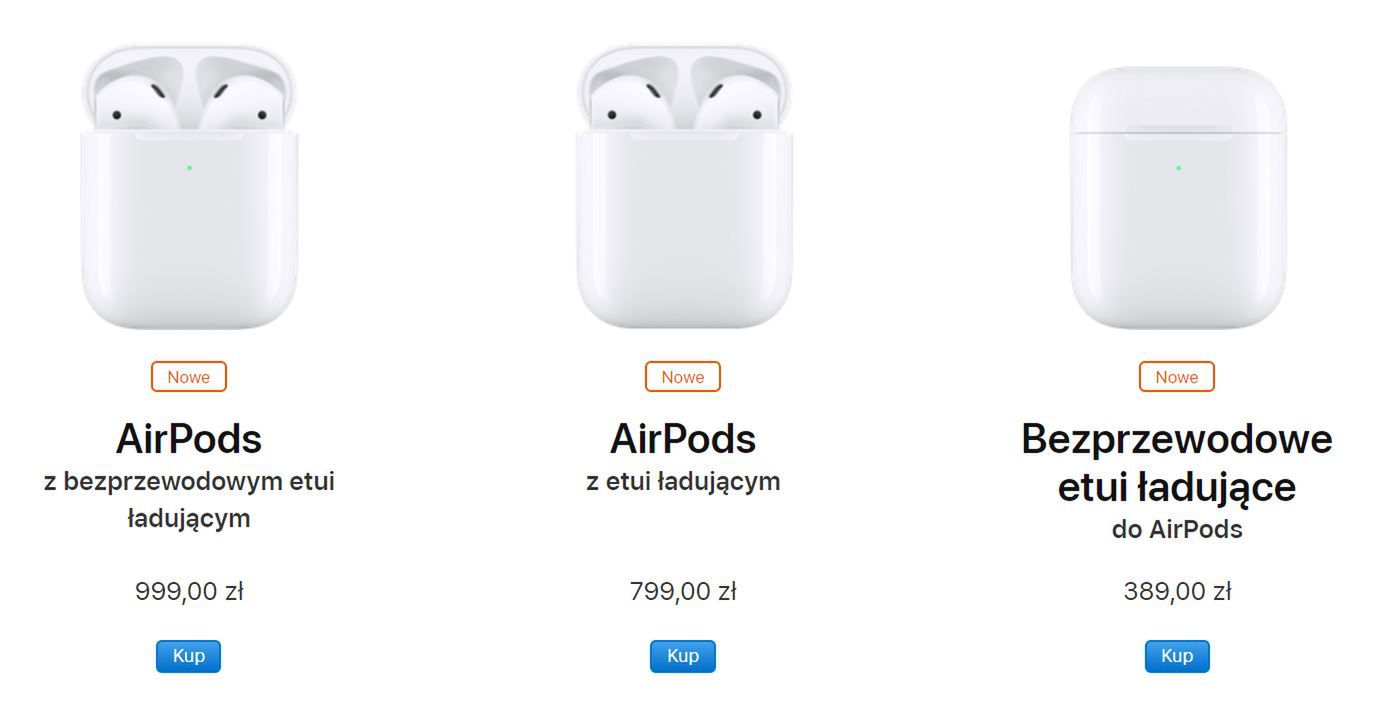Viewport: 1381px width, 726px height.
Task: Click the Nowe badge on the middle product
Action: (682, 377)
